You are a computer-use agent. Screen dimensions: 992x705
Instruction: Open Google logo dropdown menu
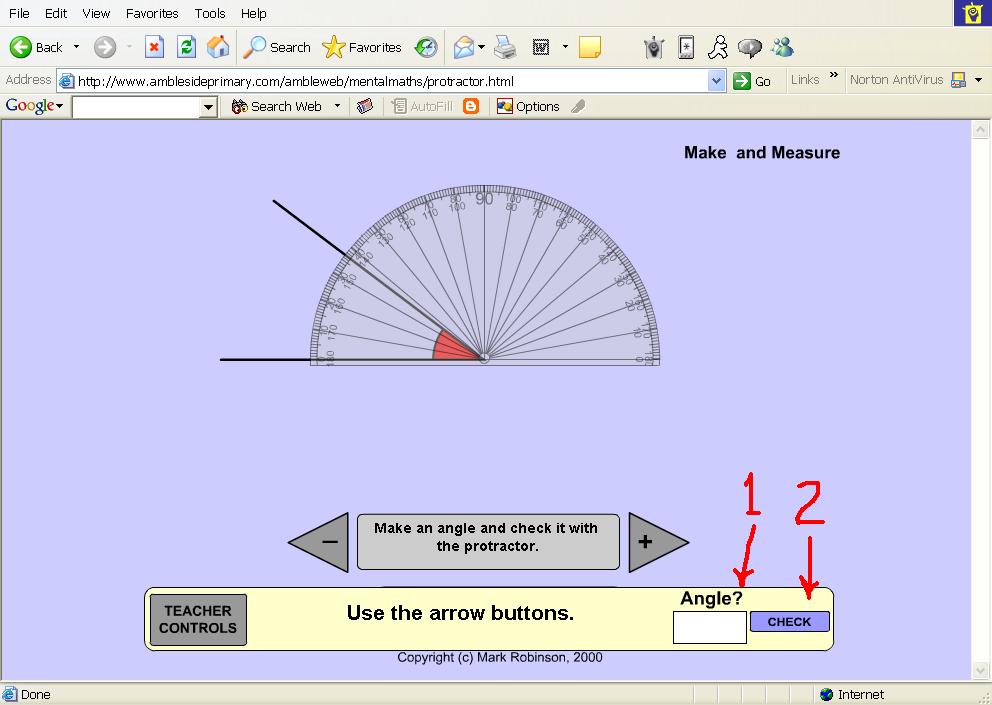(34, 106)
